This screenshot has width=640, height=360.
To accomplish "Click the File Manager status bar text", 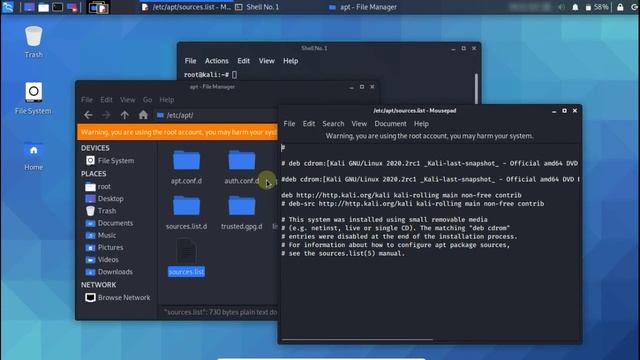I will point(220,312).
